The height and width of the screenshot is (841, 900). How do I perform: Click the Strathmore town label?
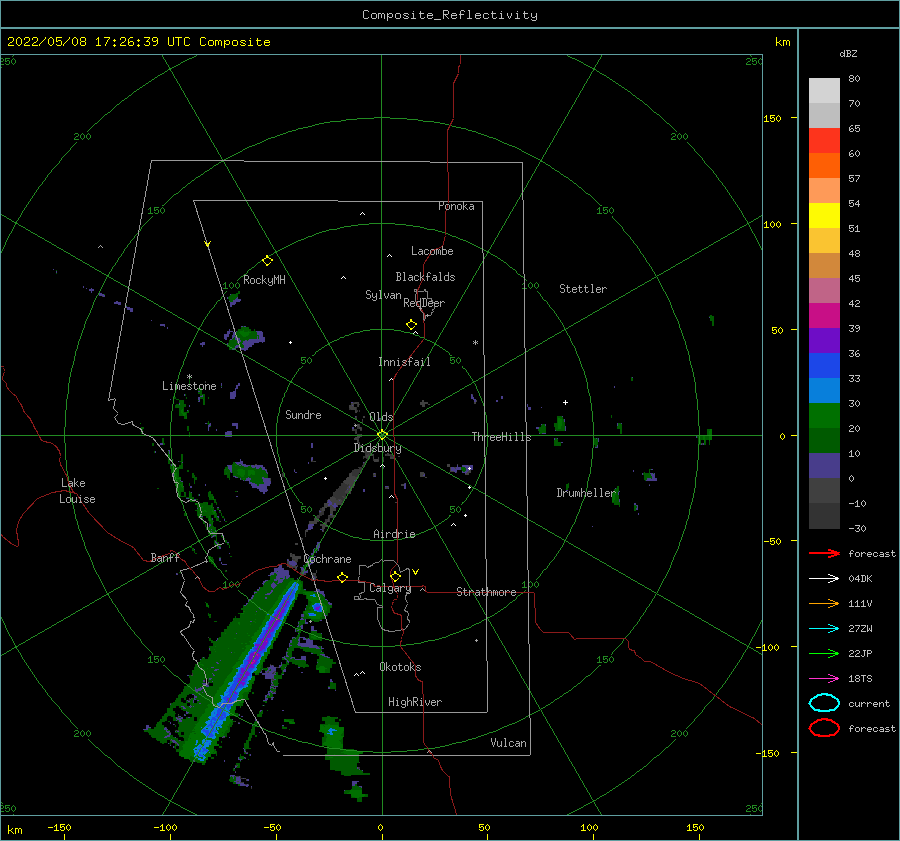[x=486, y=592]
